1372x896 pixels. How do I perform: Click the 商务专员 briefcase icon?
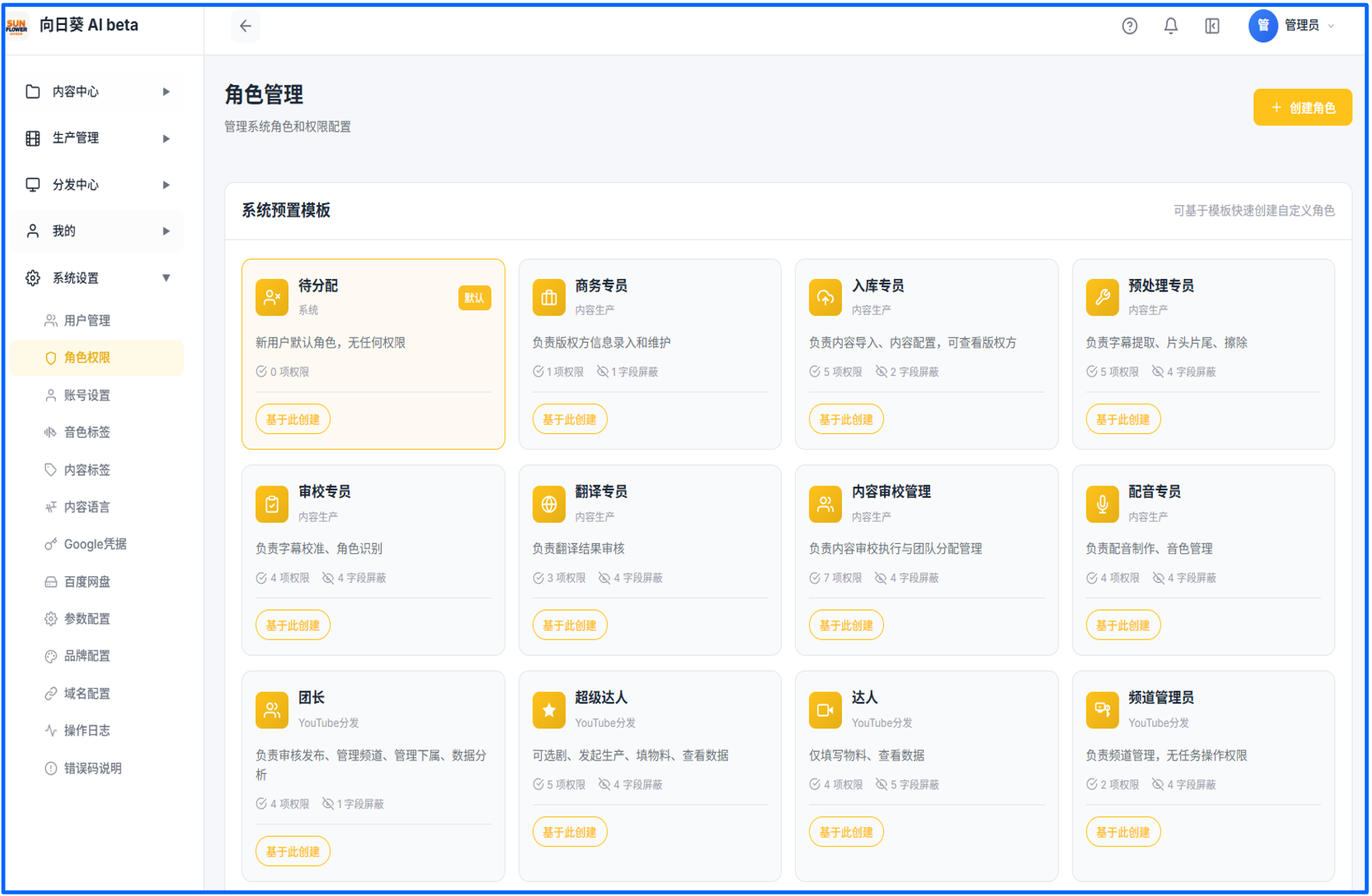pos(549,298)
